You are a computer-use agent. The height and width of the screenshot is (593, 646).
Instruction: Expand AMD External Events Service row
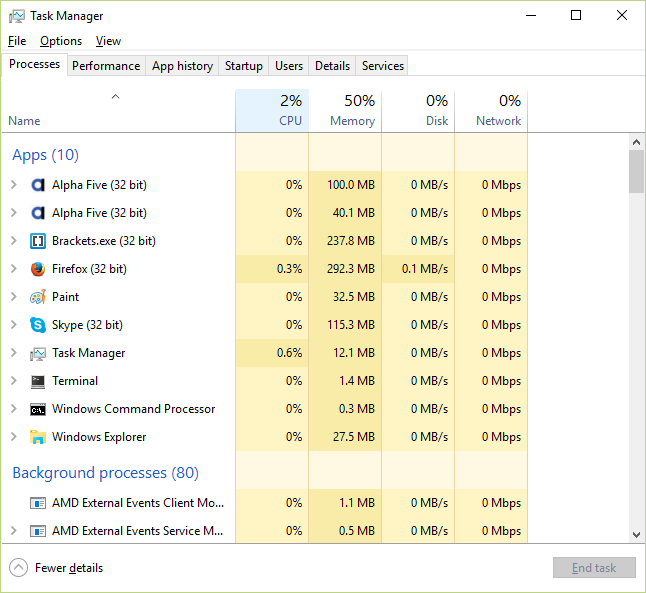tap(14, 531)
